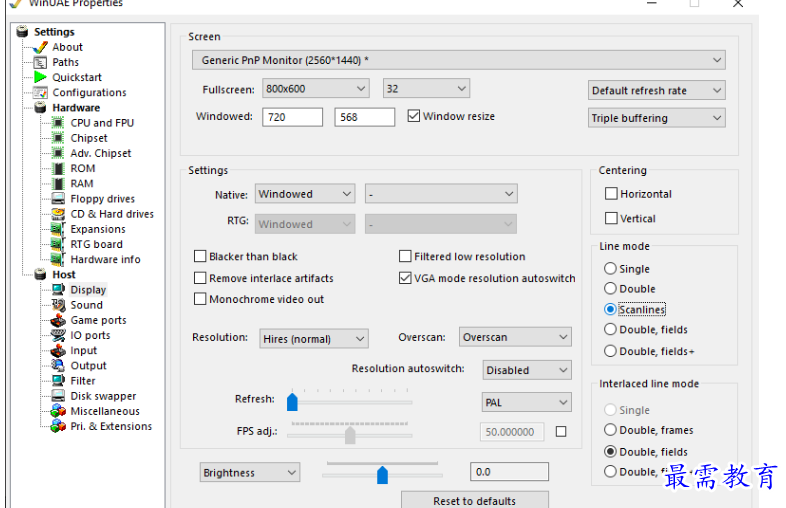Click the Pri. & Extensions icon
The width and height of the screenshot is (786, 508).
pos(58,426)
